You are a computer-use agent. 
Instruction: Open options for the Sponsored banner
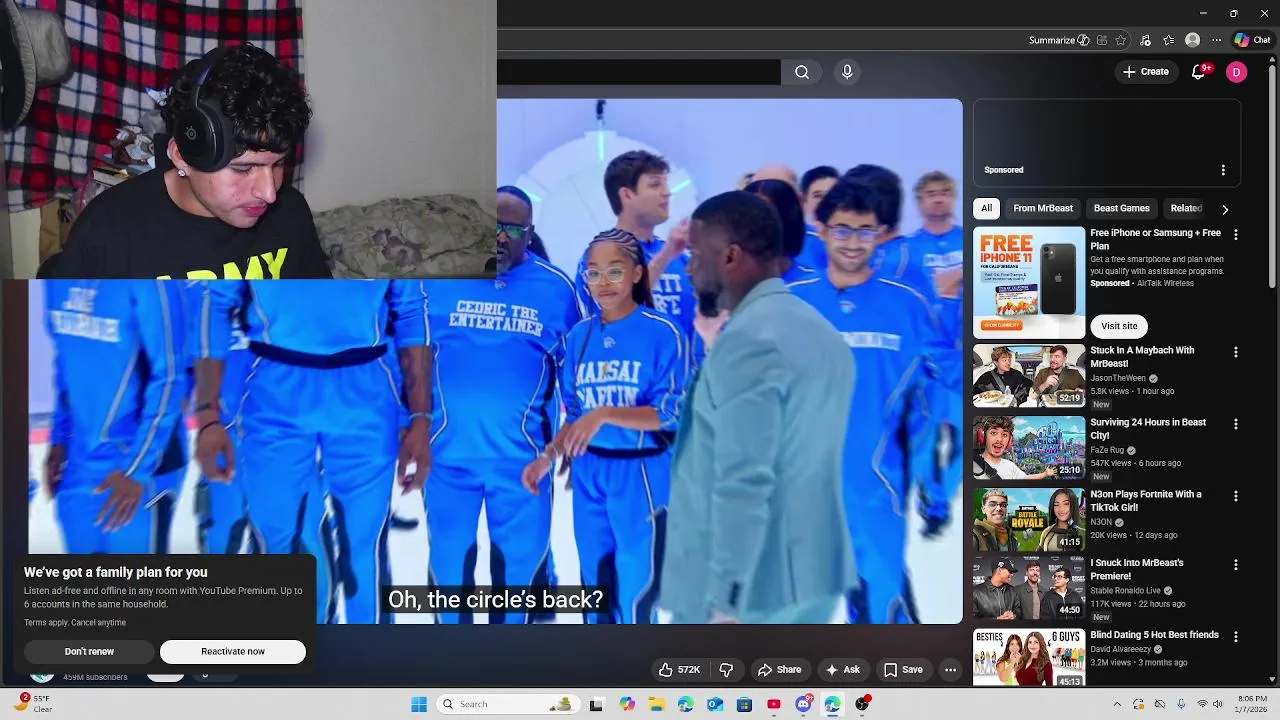1223,170
